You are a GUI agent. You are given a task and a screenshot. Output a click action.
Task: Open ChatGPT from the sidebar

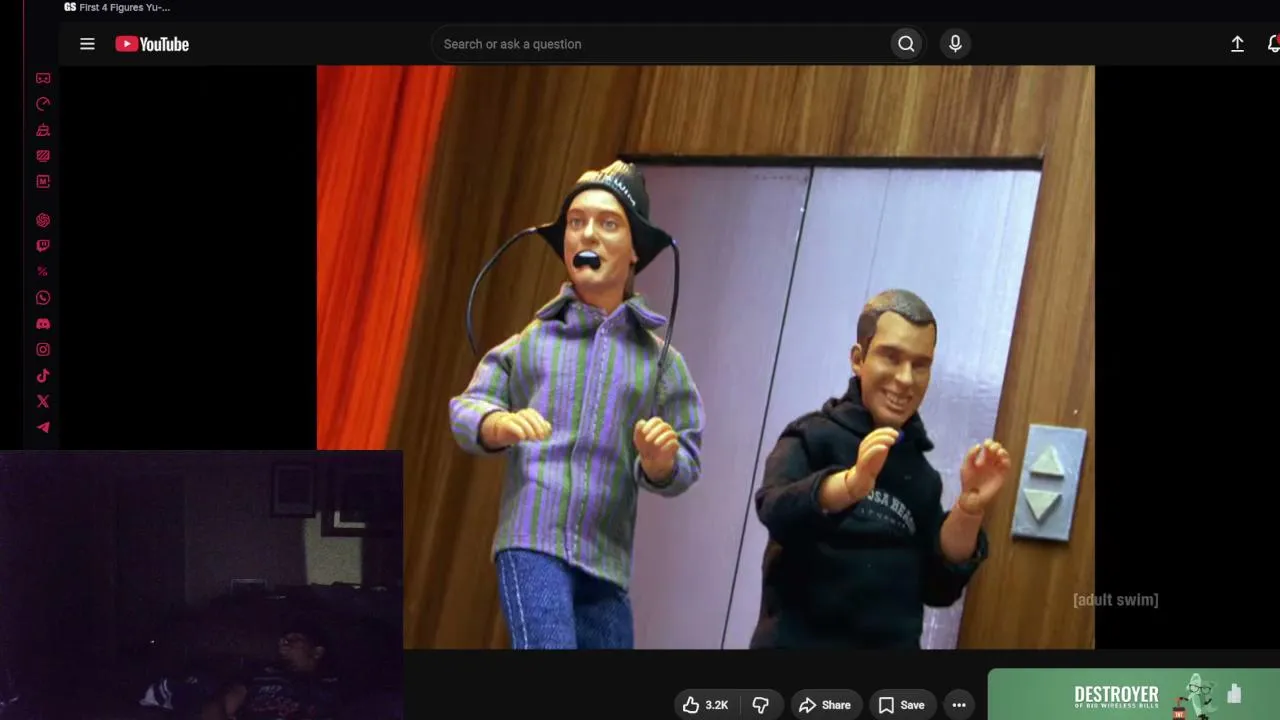tap(43, 220)
